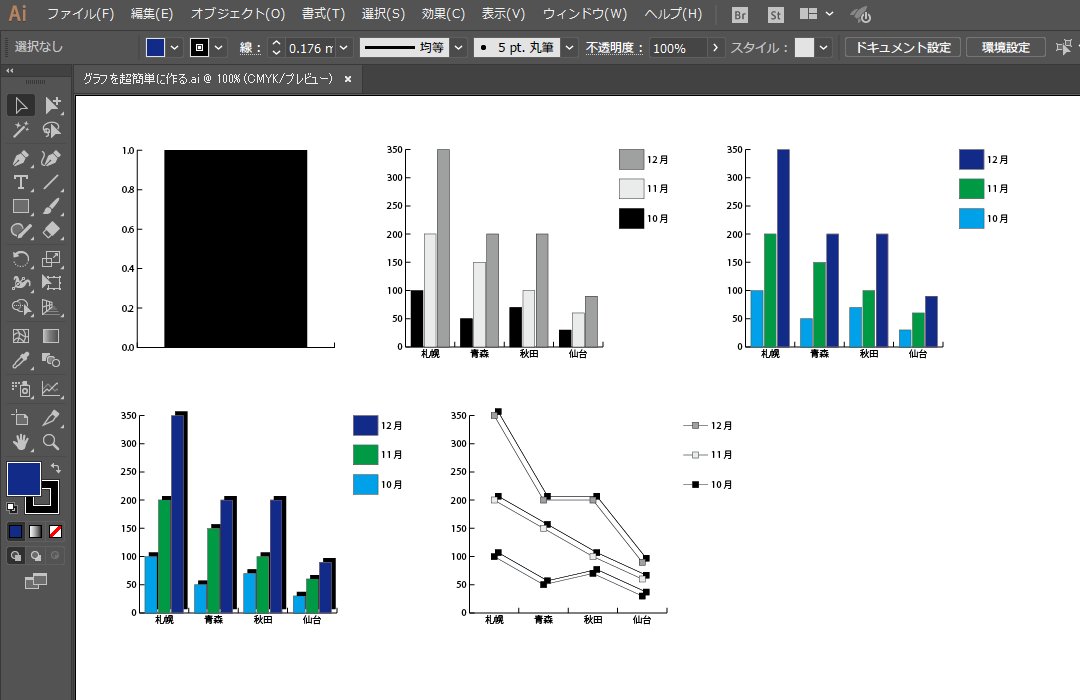Select the Rectangle tool
Image resolution: width=1080 pixels, height=700 pixels.
[x=21, y=206]
